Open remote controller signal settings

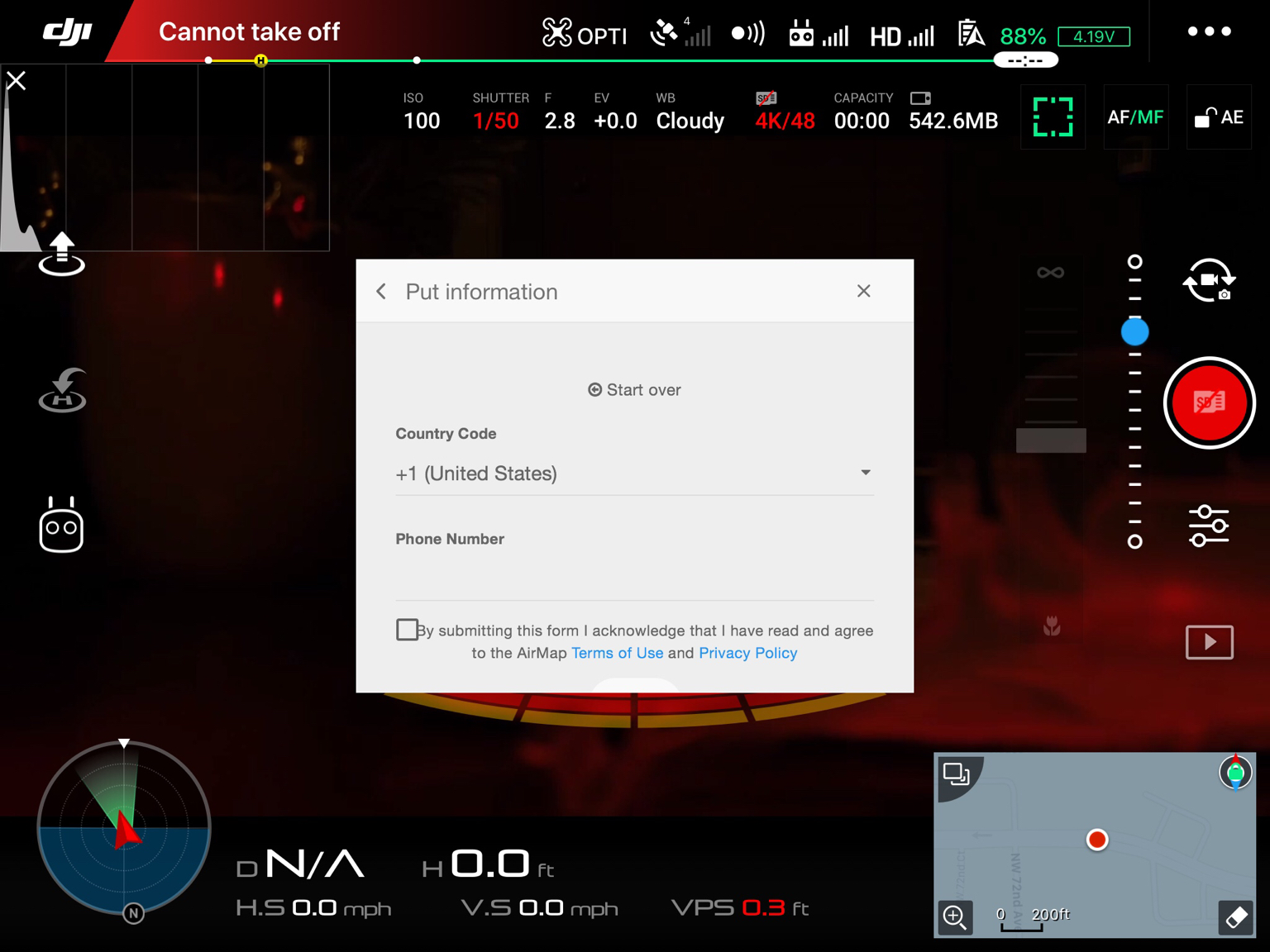pyautogui.click(x=819, y=34)
